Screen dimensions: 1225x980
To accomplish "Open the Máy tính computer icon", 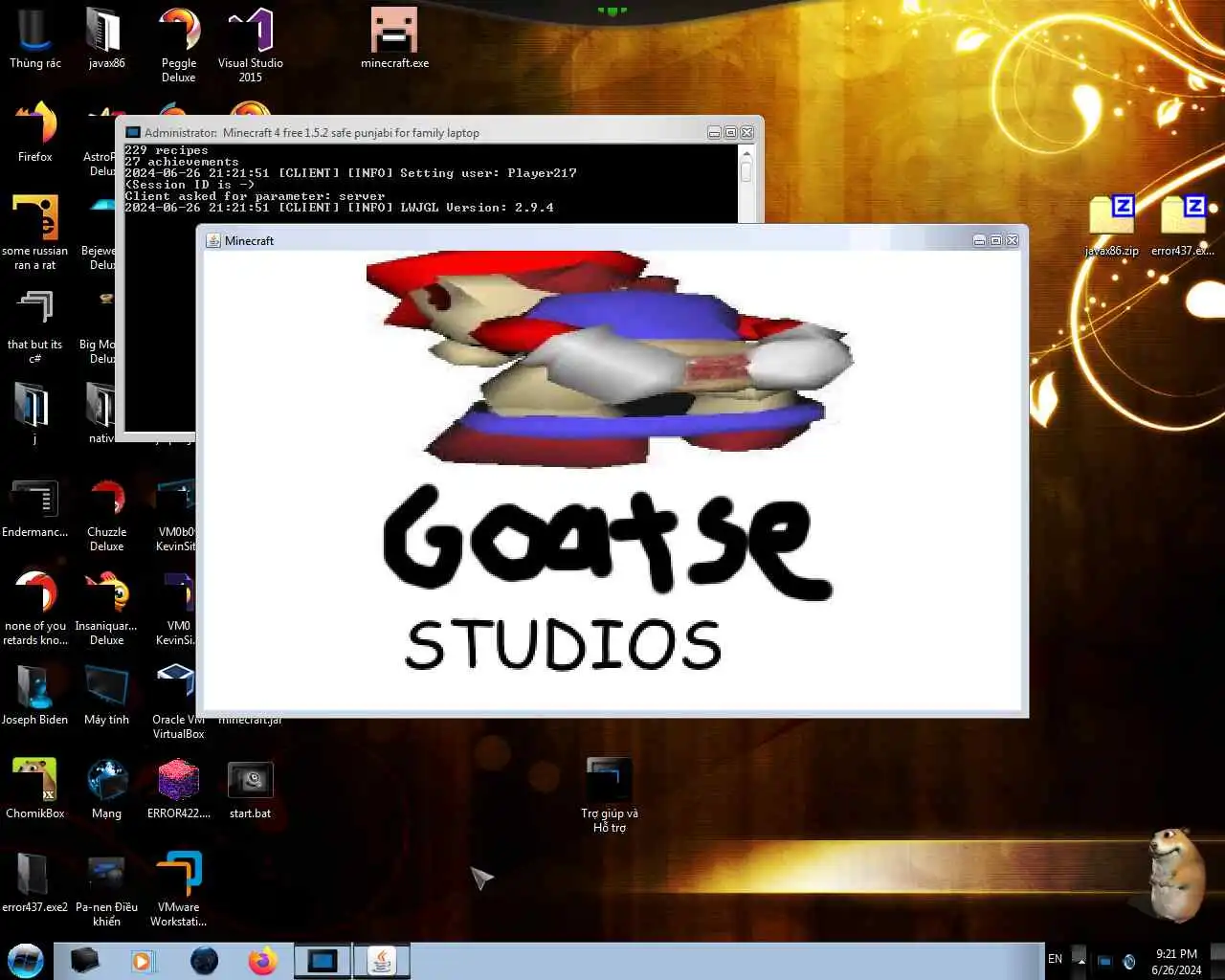I will point(106,695).
